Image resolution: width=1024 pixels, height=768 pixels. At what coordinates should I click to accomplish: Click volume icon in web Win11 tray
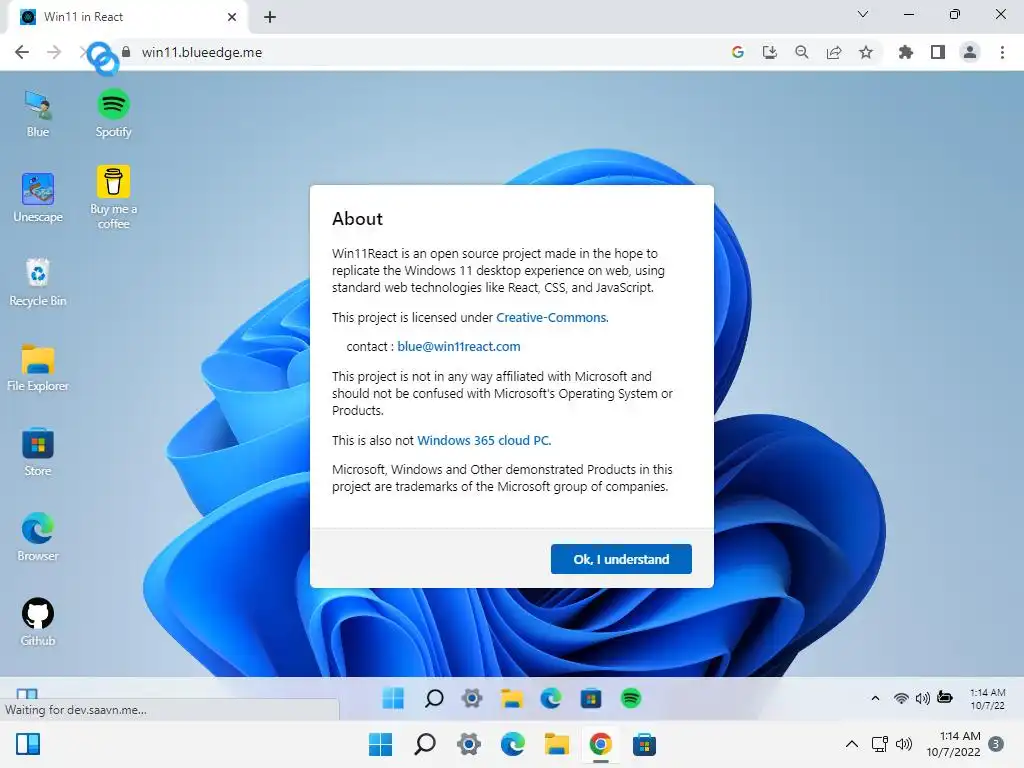click(923, 698)
